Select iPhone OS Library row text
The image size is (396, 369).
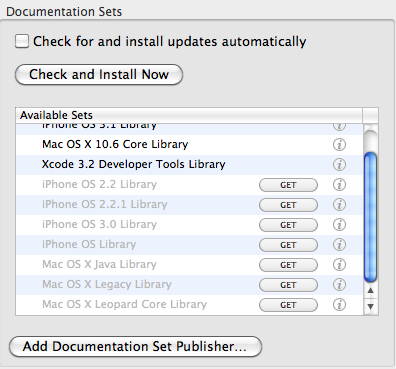[89, 244]
